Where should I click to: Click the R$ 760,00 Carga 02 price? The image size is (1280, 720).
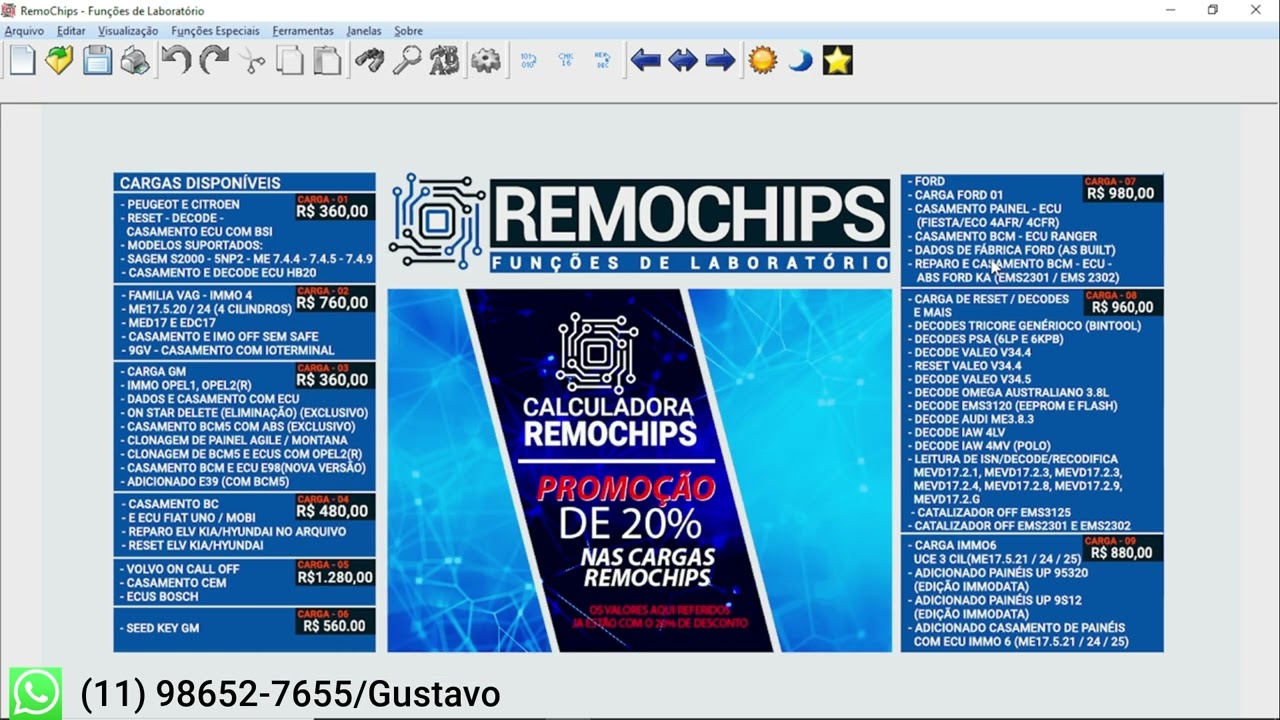click(333, 303)
